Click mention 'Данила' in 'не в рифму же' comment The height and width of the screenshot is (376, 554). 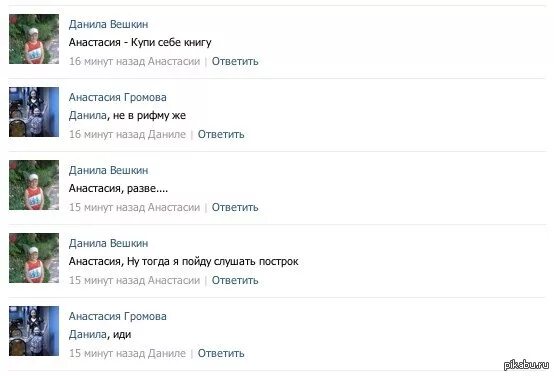coord(88,116)
